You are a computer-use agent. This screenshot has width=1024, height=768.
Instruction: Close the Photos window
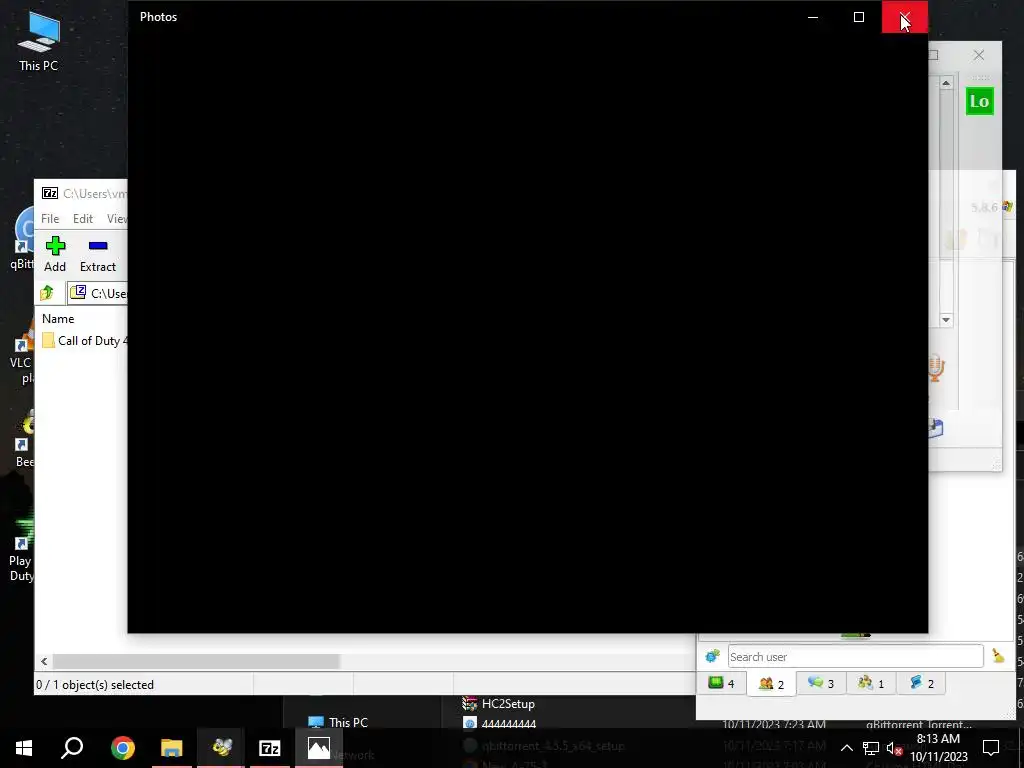point(904,17)
